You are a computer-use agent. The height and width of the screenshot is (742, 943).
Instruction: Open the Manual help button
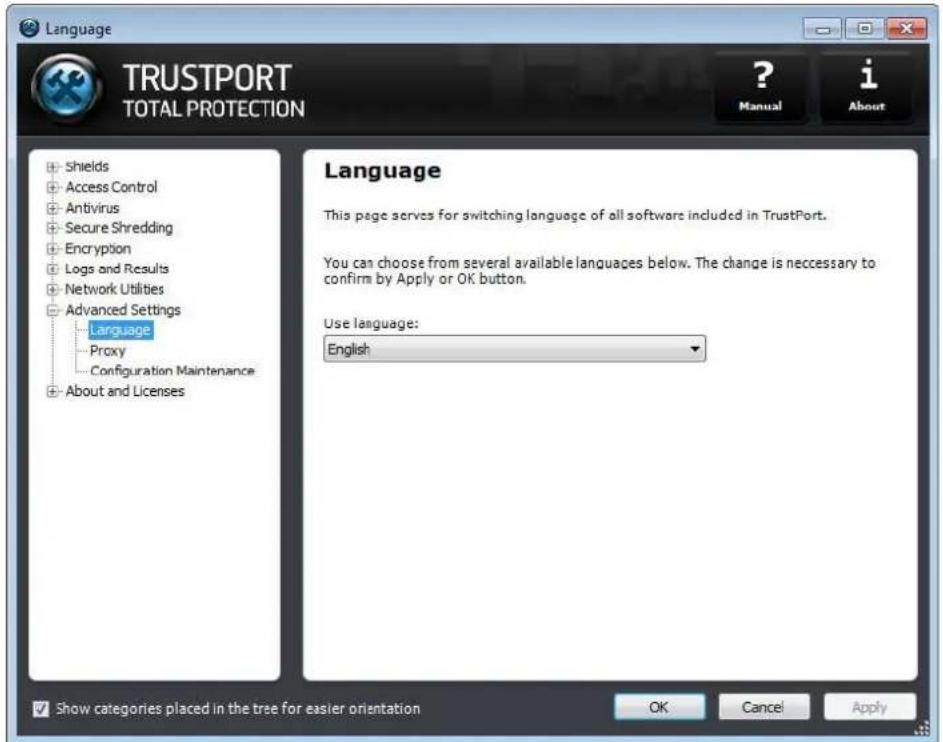(x=761, y=88)
